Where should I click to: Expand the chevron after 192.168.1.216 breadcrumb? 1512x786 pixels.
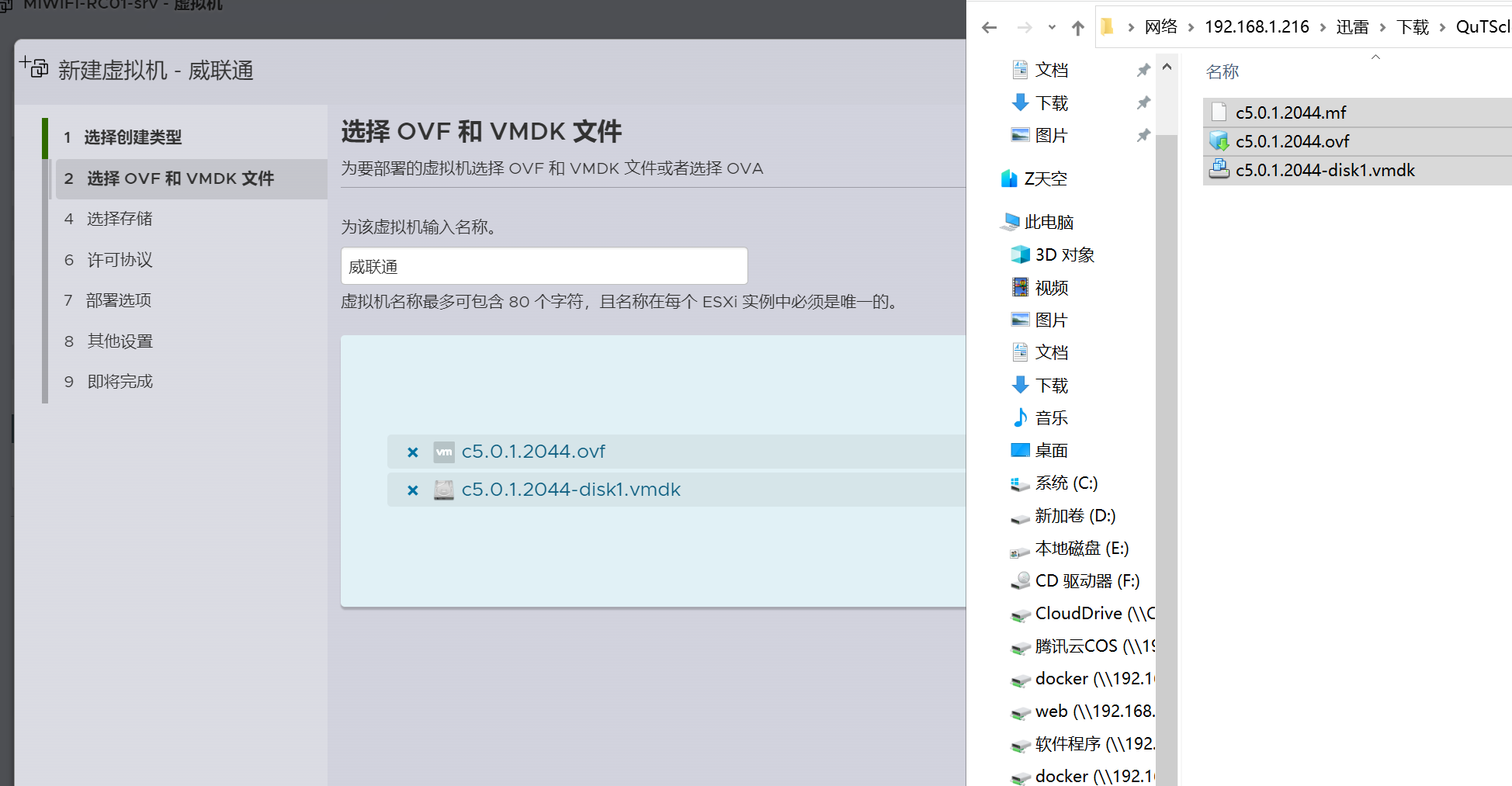coord(1323,27)
